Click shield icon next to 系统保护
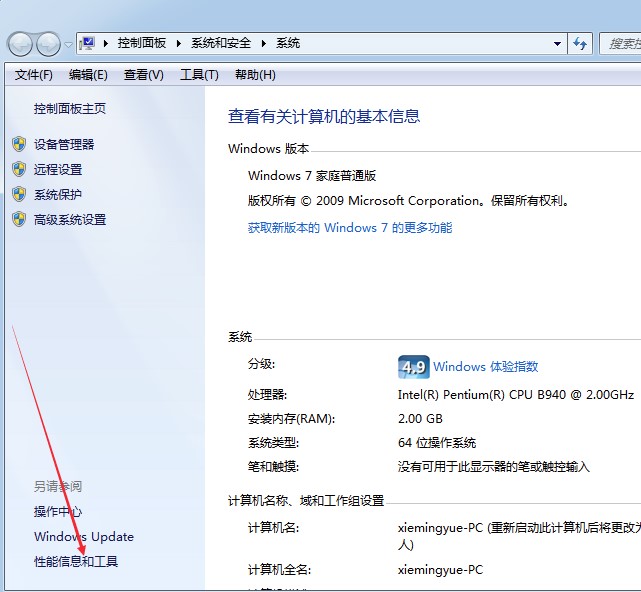Viewport: 641px width, 592px height. (x=19, y=194)
